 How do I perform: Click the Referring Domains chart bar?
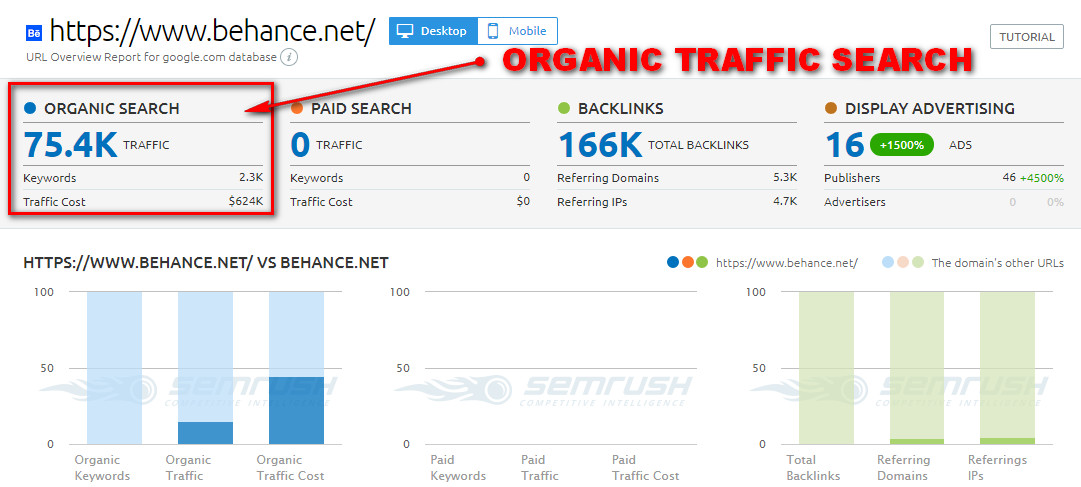[x=917, y=368]
